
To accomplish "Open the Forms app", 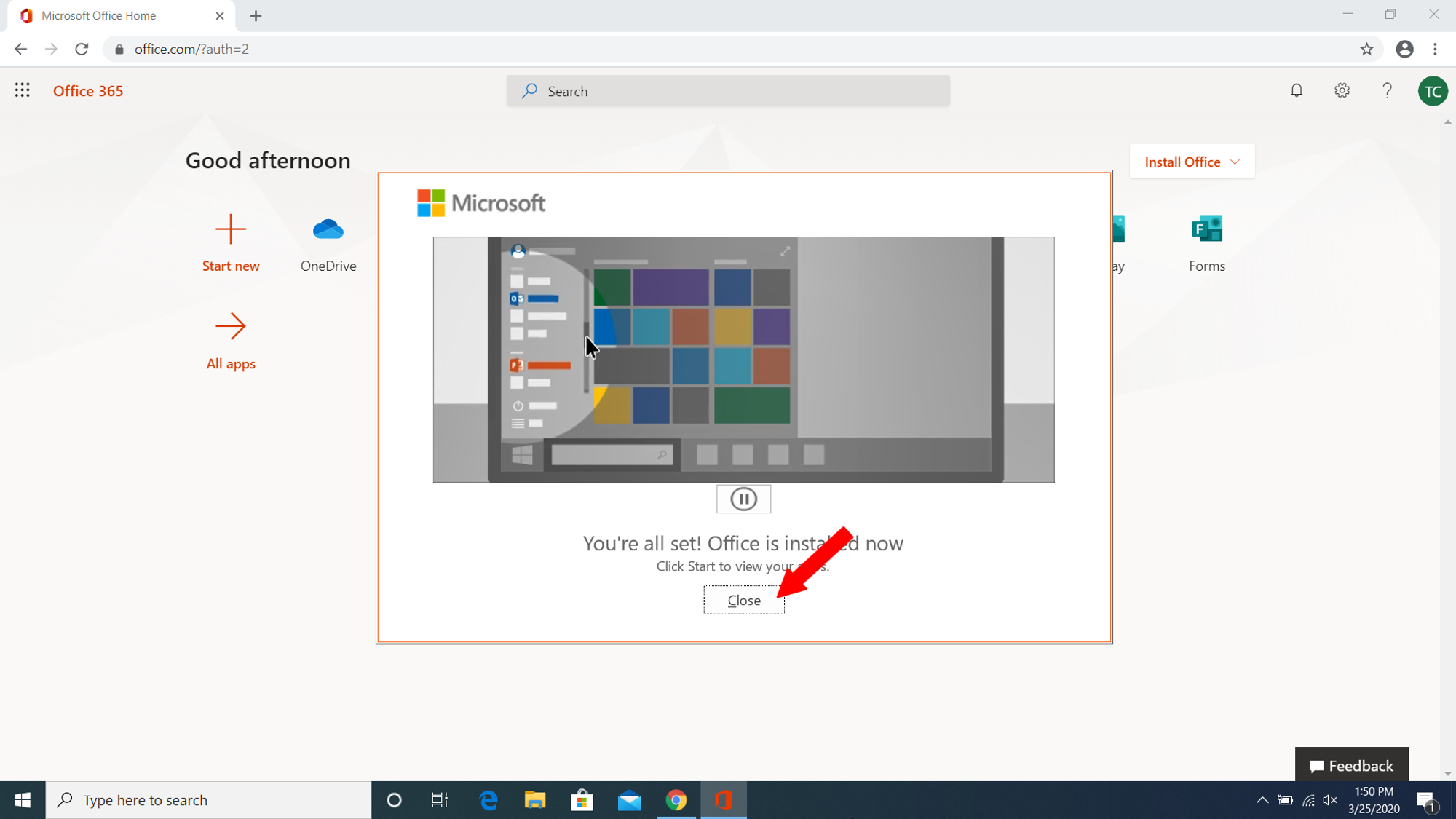I will pyautogui.click(x=1206, y=230).
